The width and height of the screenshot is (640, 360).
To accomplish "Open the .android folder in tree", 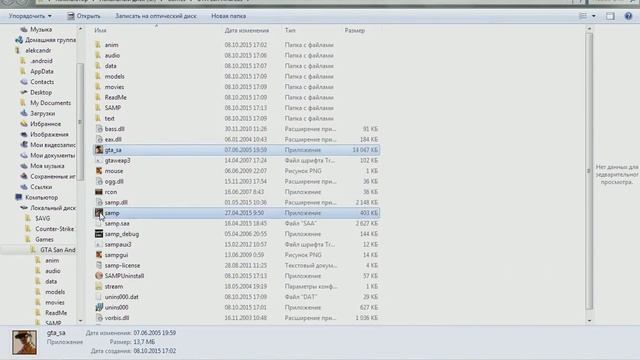I will 41,61.
